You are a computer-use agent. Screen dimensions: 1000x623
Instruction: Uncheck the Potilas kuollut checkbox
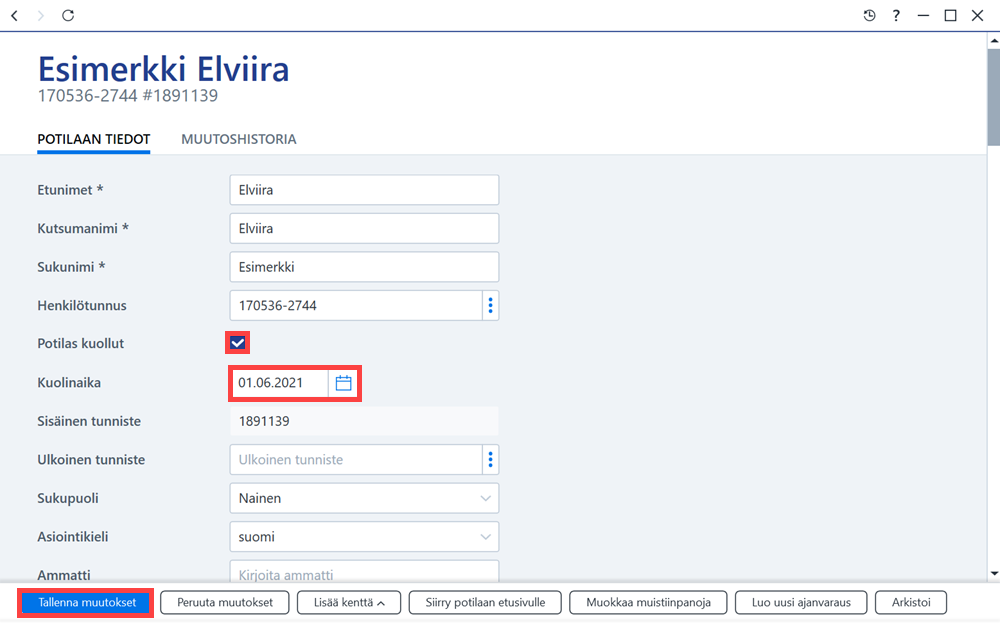238,343
